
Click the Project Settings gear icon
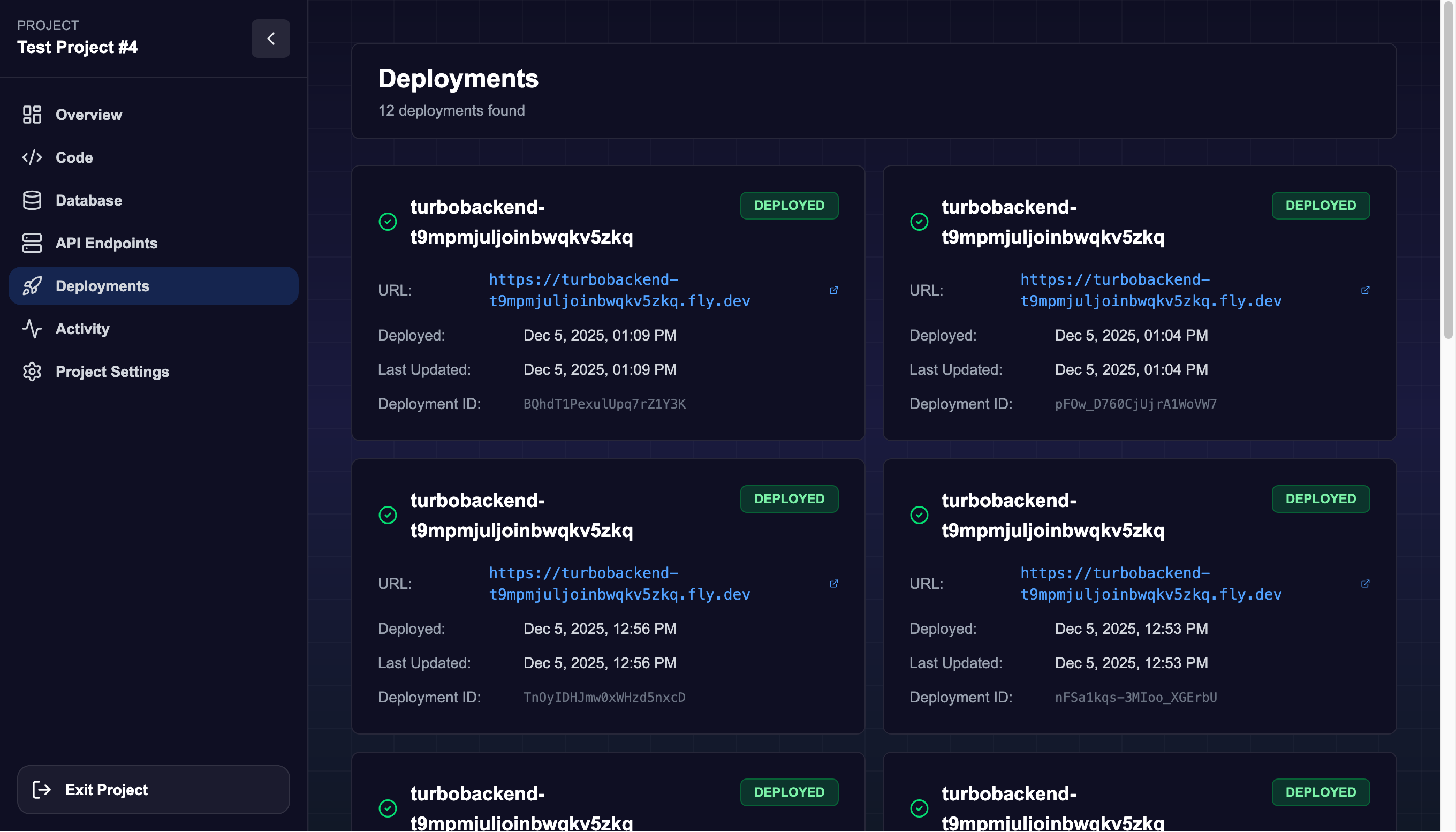point(32,372)
